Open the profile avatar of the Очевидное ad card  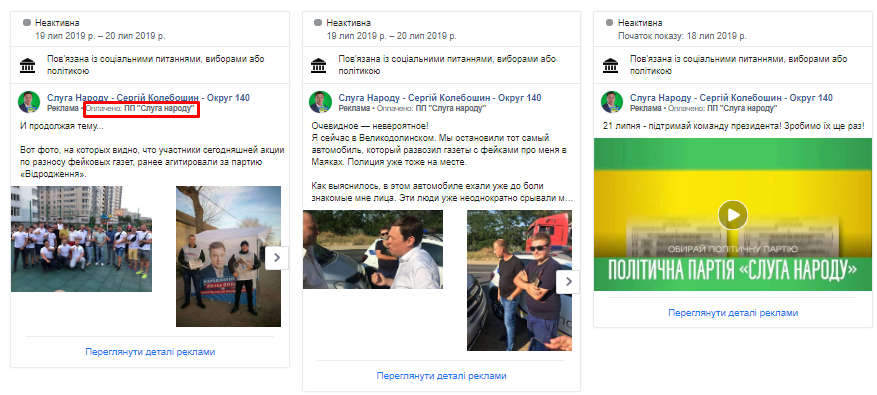[320, 102]
